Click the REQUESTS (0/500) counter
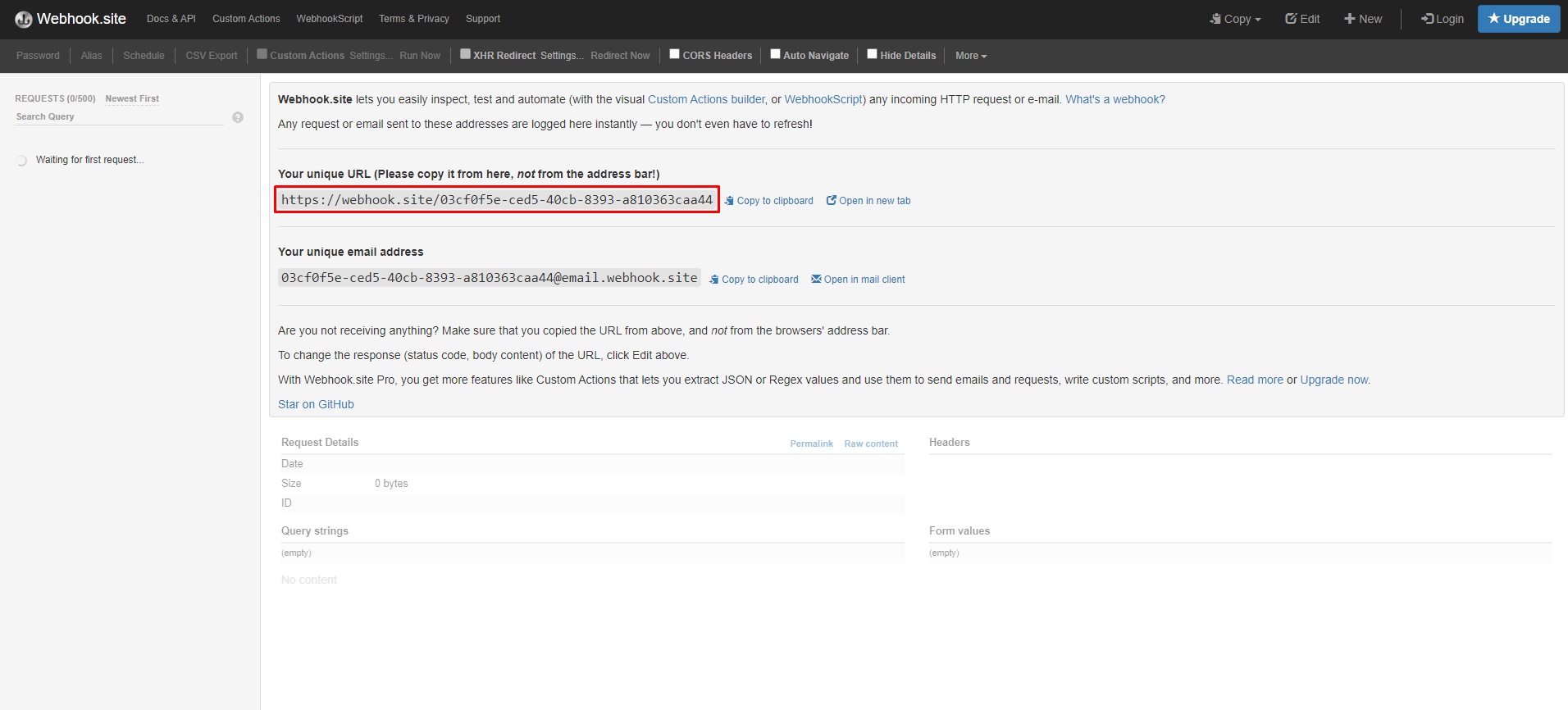The height and width of the screenshot is (710, 1568). pyautogui.click(x=55, y=98)
